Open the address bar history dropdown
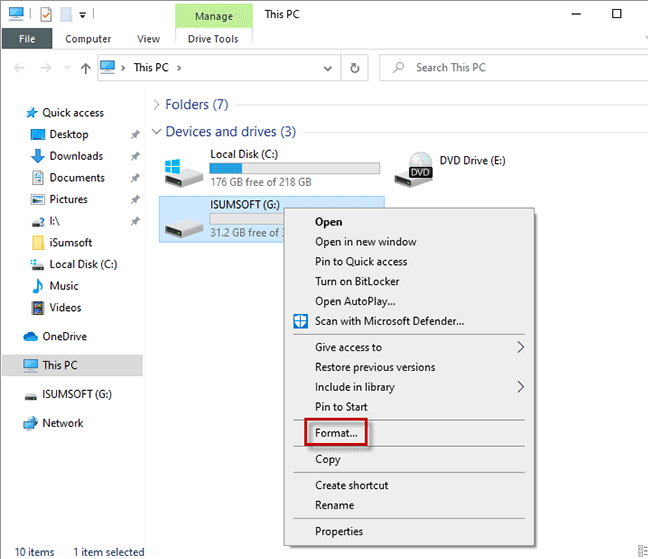 pyautogui.click(x=329, y=68)
